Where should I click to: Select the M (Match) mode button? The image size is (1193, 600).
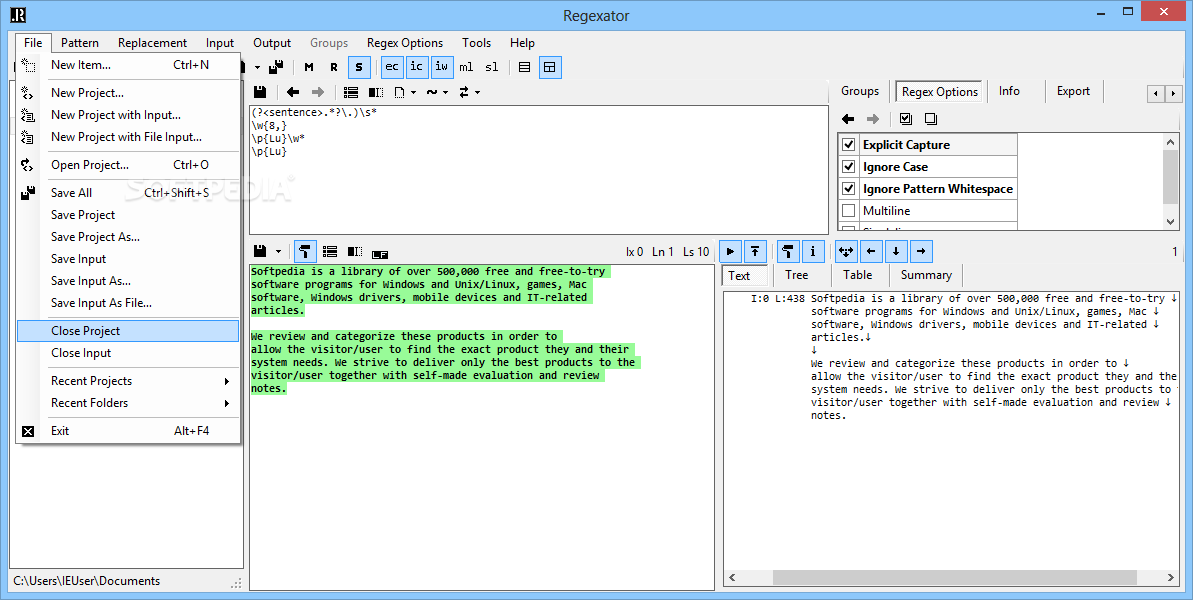pos(309,67)
